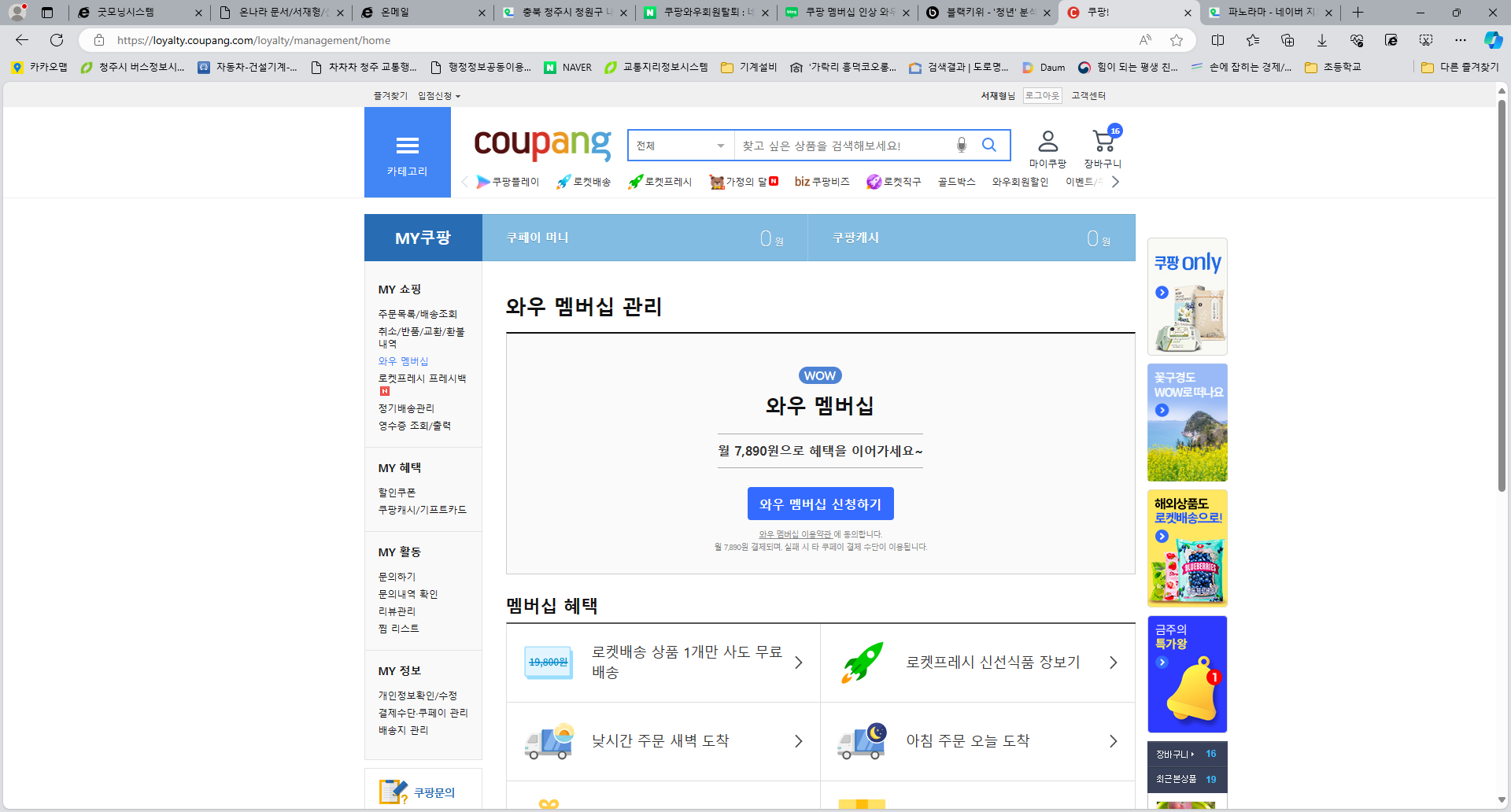
Task: Add page to favorites star icon
Action: click(x=1177, y=40)
